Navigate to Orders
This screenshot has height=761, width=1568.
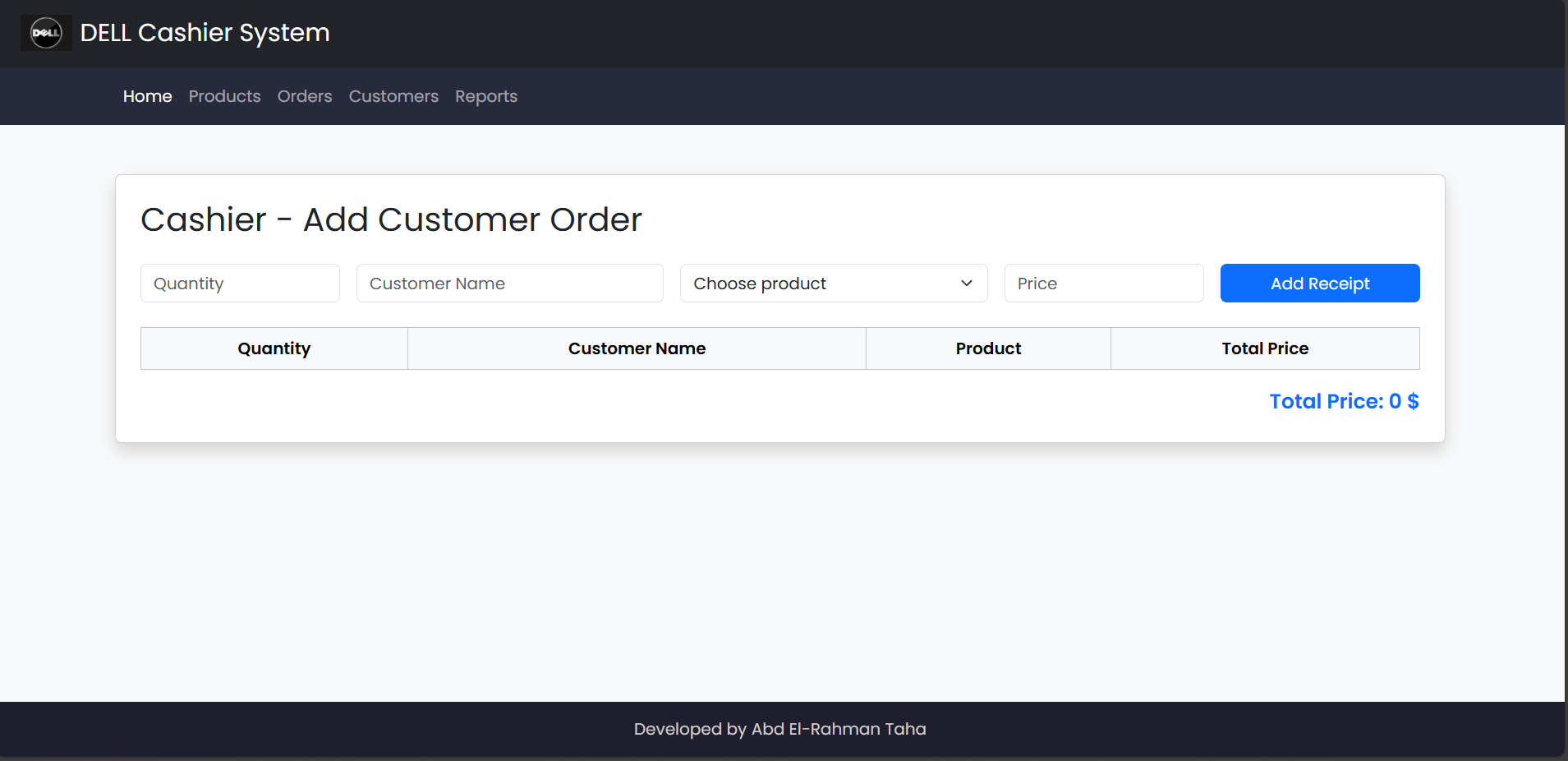tap(305, 96)
